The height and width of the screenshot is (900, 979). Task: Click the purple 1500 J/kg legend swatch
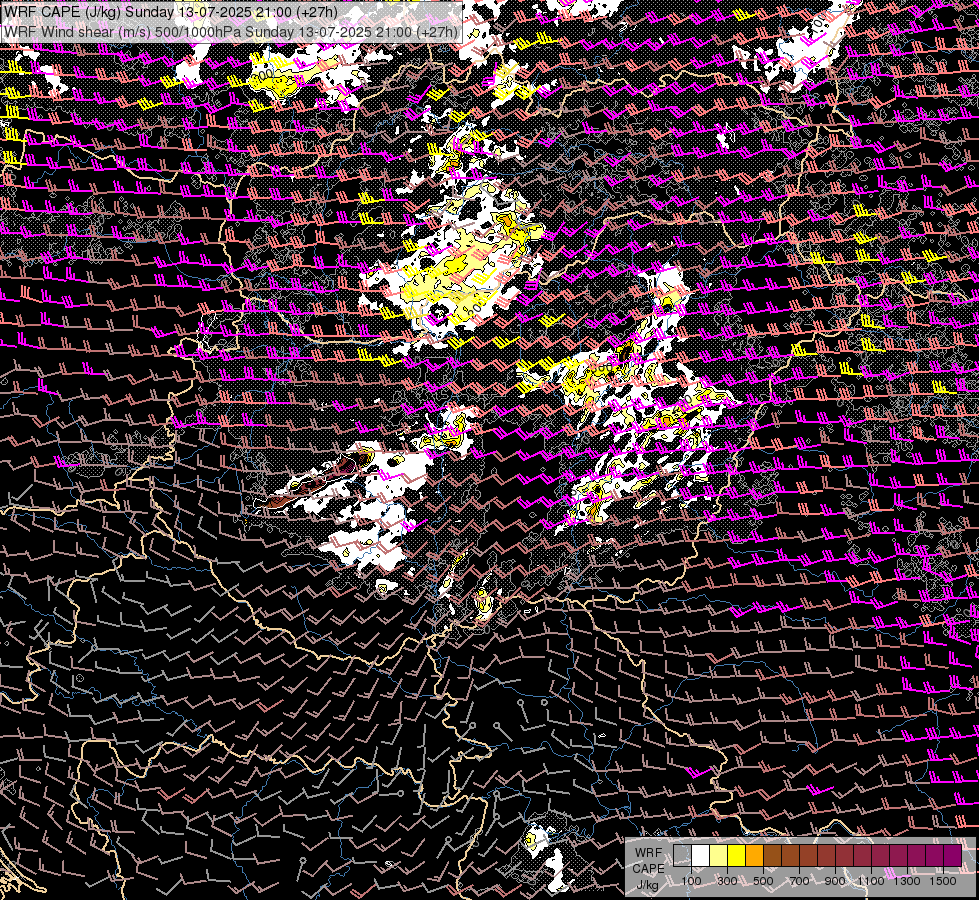click(953, 856)
